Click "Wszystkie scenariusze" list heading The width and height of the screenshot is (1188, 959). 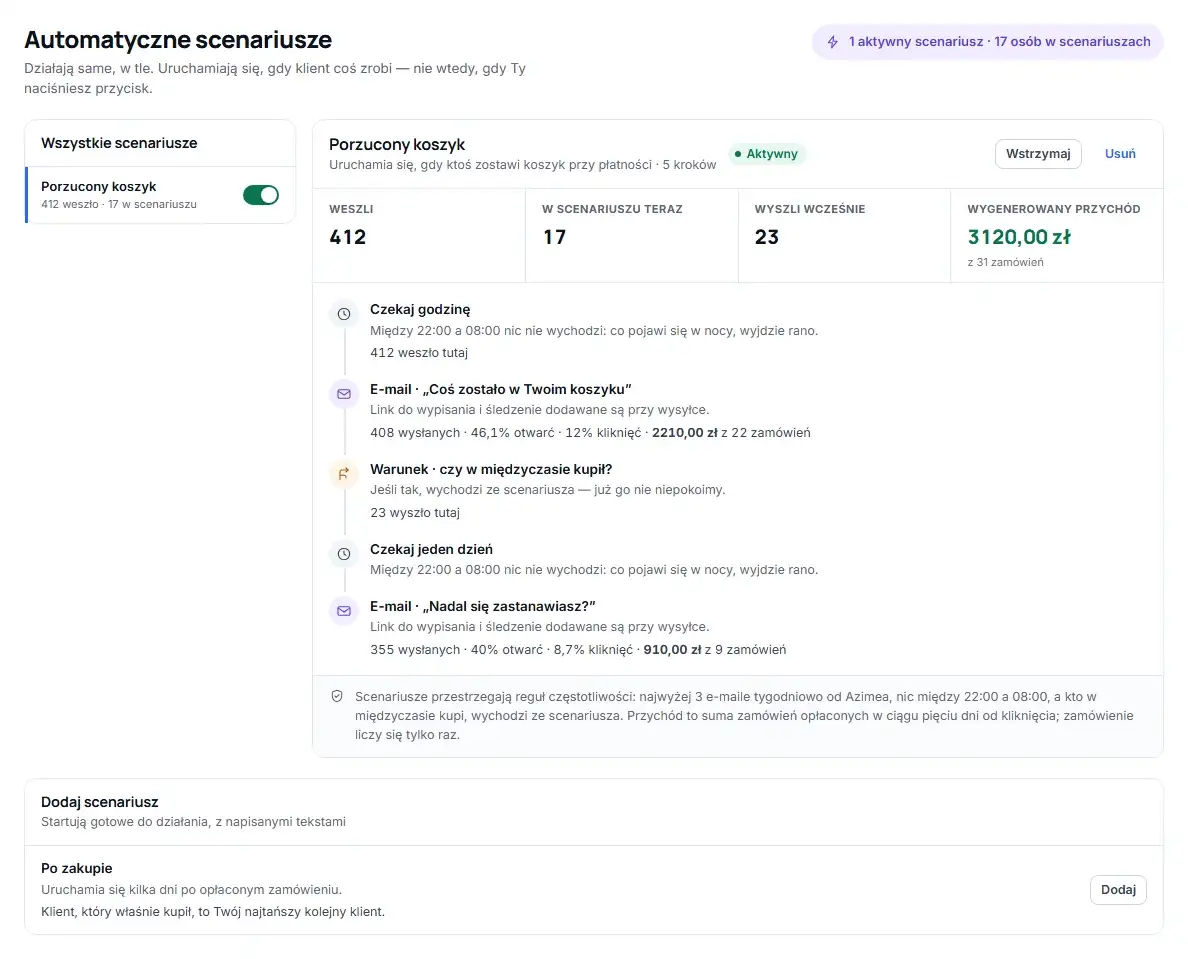119,143
